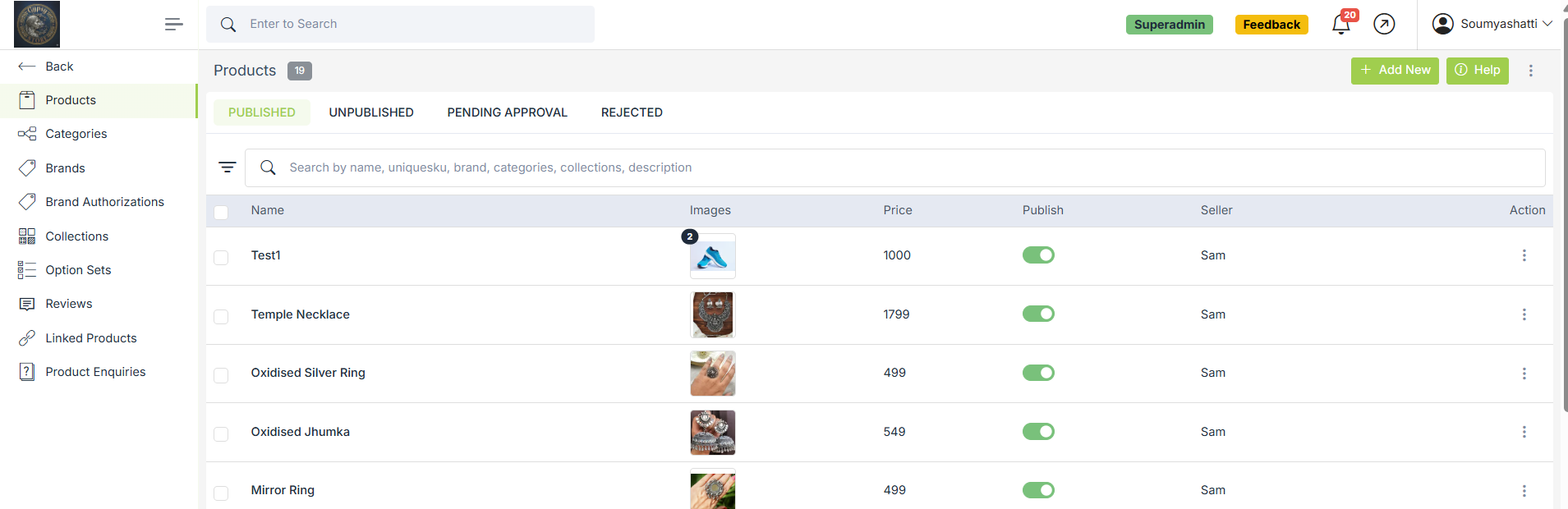Open the page options kebab menu beside Help
1568x509 pixels.
1530,71
